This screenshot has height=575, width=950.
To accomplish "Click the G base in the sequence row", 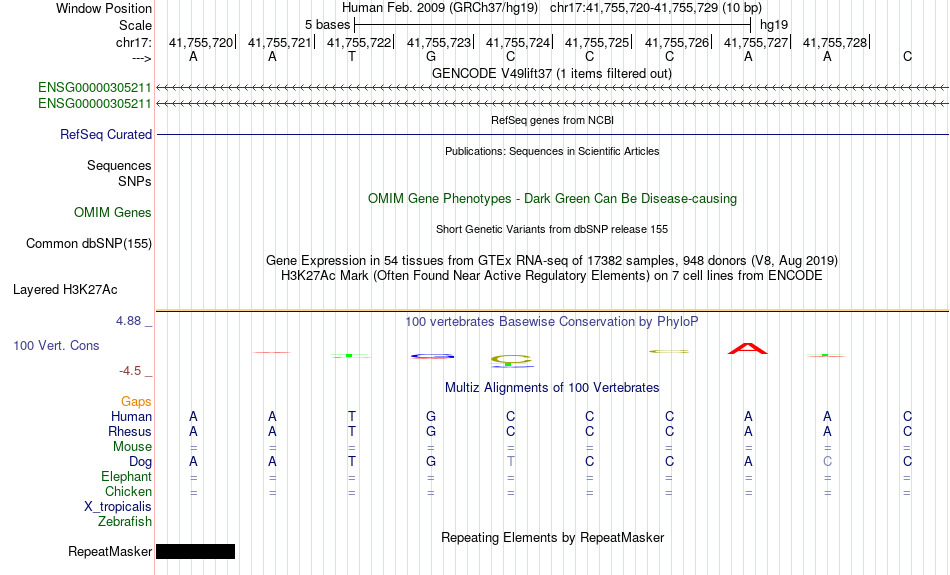I will 431,56.
